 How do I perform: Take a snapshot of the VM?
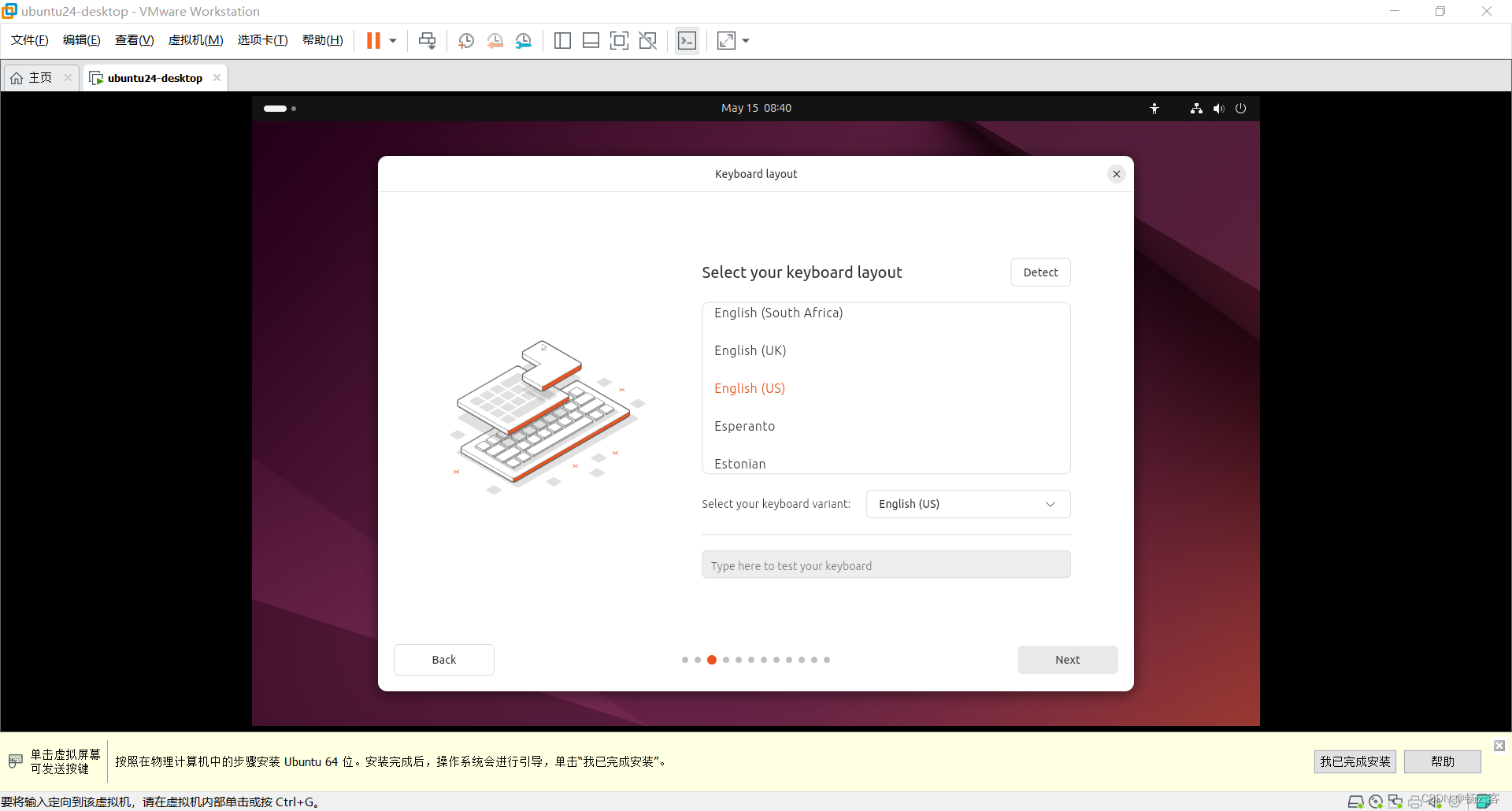[x=465, y=40]
